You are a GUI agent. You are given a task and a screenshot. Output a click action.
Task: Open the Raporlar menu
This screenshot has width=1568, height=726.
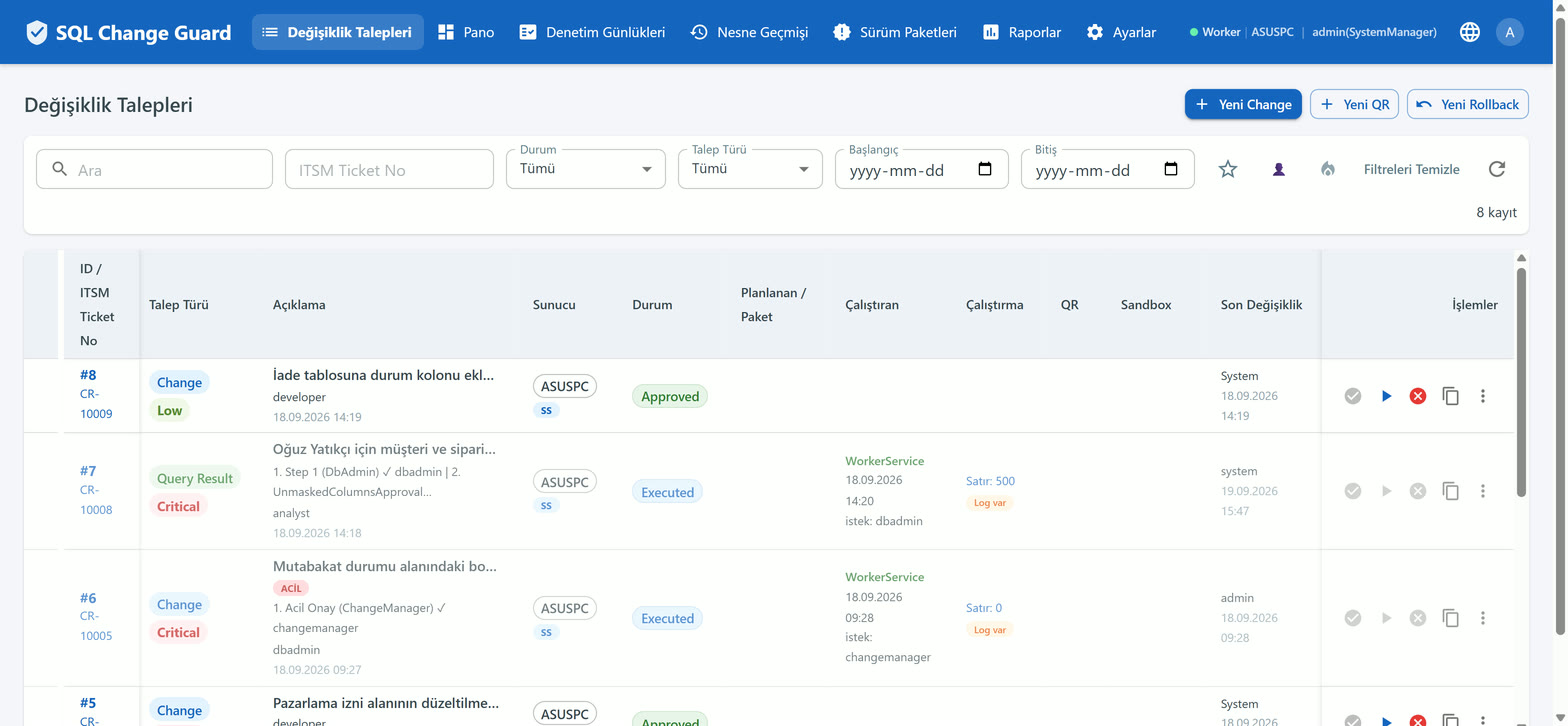(x=1021, y=32)
